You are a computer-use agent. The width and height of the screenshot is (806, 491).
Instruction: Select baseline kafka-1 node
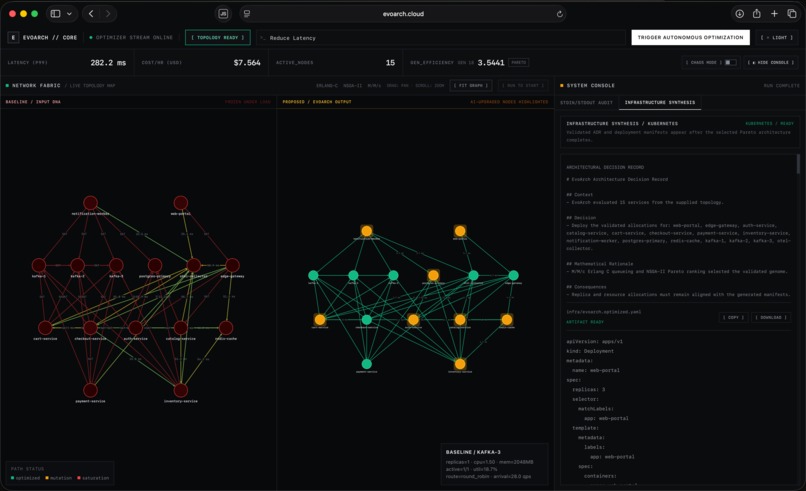39,265
